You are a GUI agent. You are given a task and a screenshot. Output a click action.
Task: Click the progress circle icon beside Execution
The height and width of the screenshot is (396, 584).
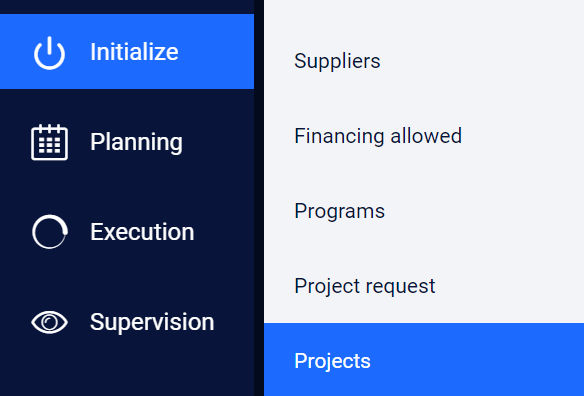tap(50, 232)
